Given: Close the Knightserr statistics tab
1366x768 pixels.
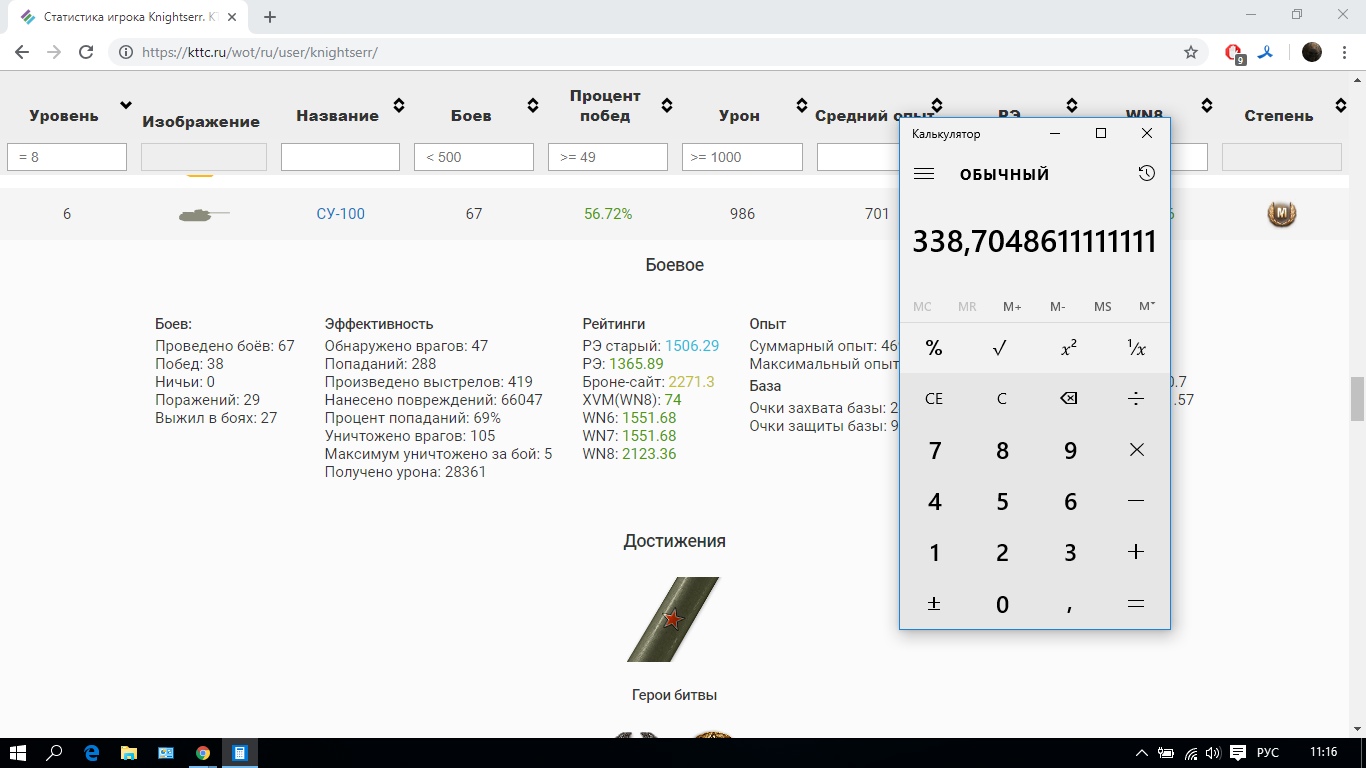Looking at the screenshot, I should pyautogui.click(x=234, y=17).
